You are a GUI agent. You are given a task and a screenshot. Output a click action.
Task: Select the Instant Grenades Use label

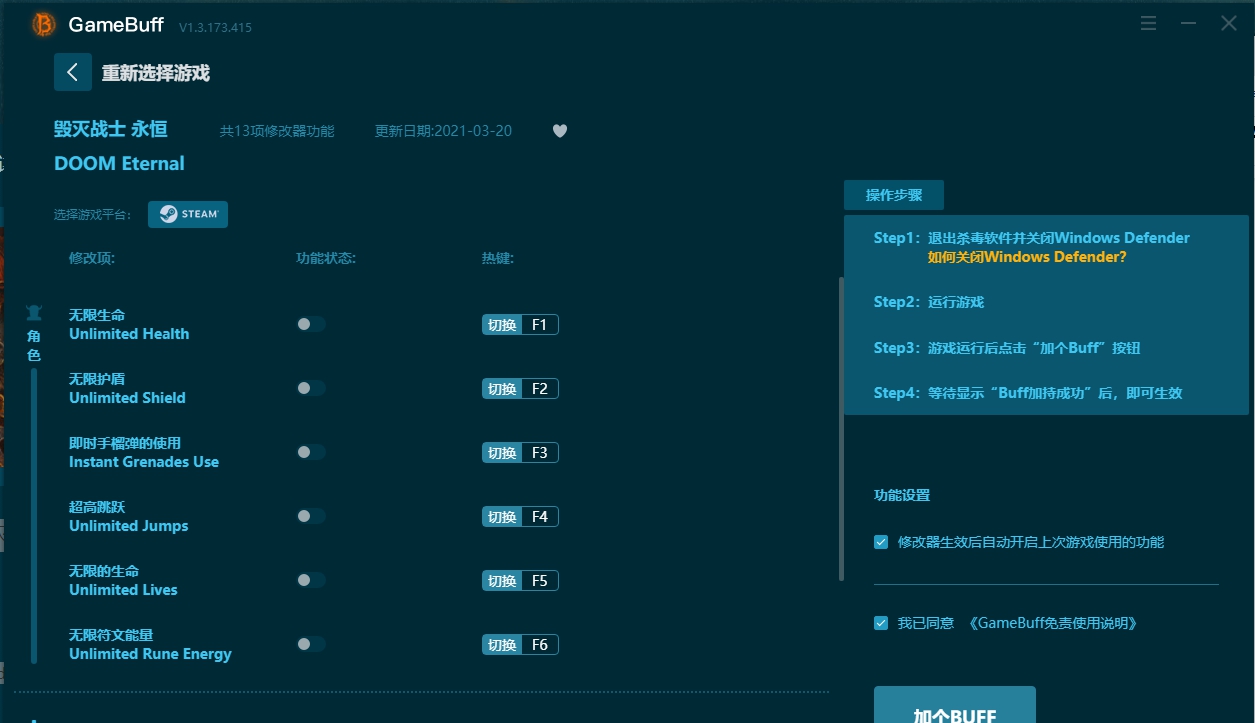tap(144, 462)
